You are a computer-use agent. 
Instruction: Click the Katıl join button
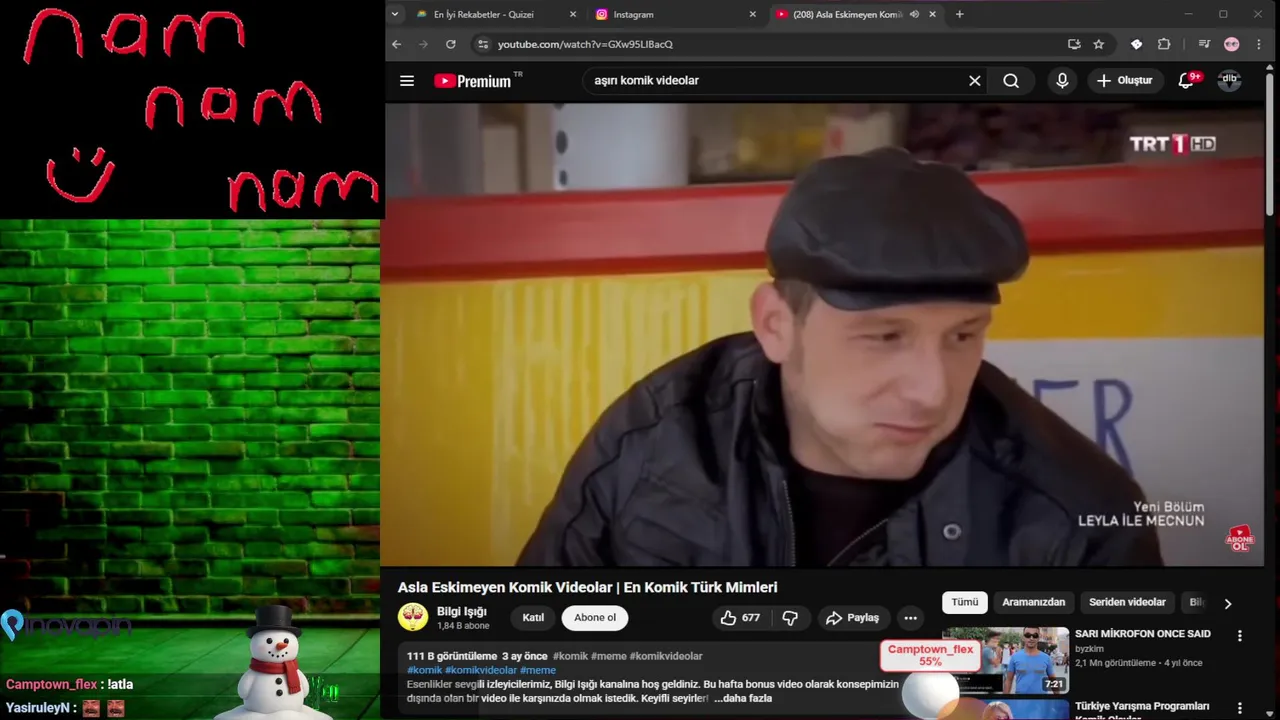(x=533, y=617)
